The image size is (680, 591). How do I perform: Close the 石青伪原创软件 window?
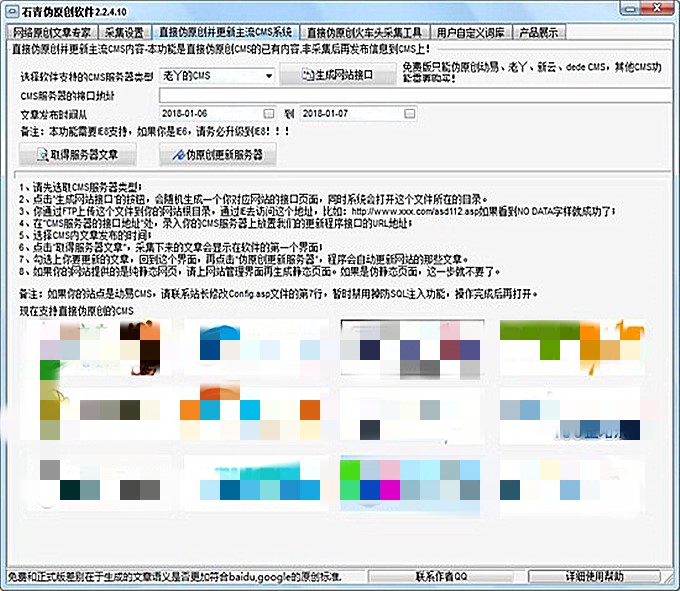coord(658,8)
